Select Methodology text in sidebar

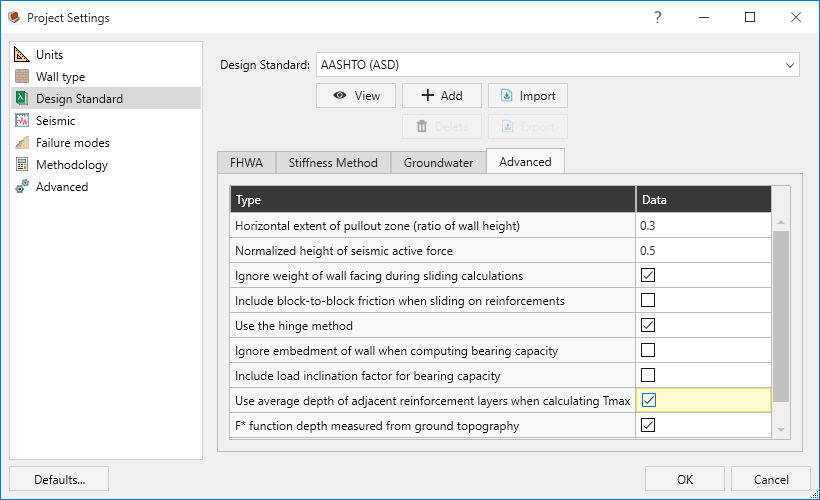click(x=72, y=165)
